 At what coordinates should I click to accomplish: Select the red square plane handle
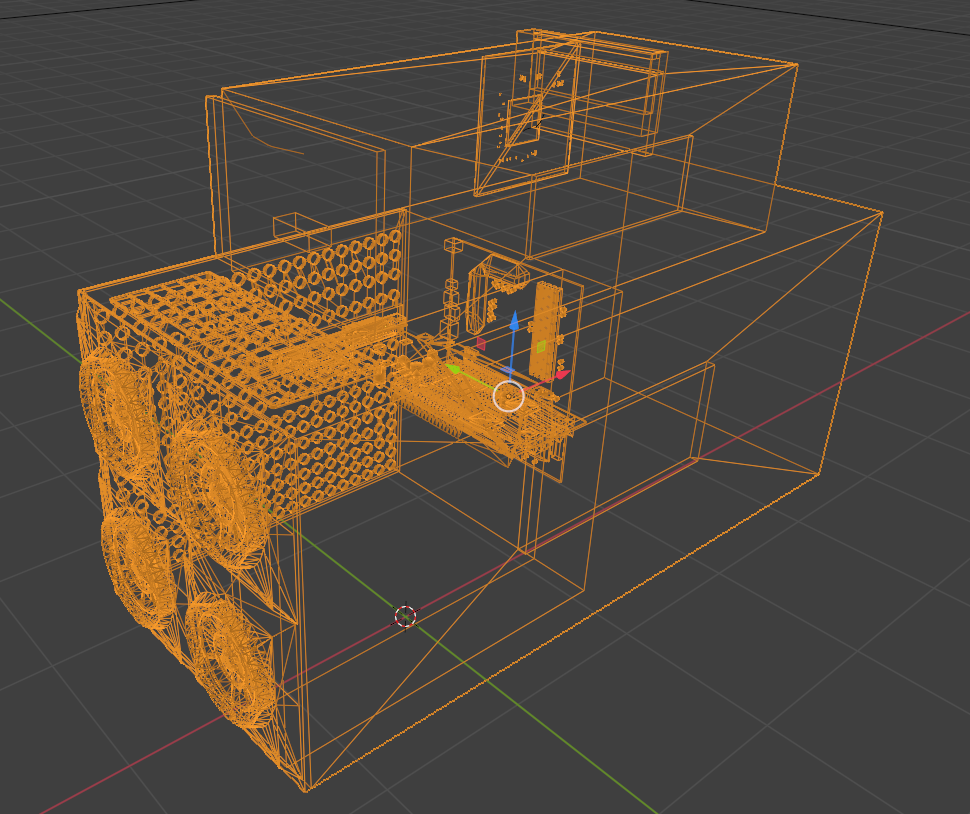tap(481, 343)
